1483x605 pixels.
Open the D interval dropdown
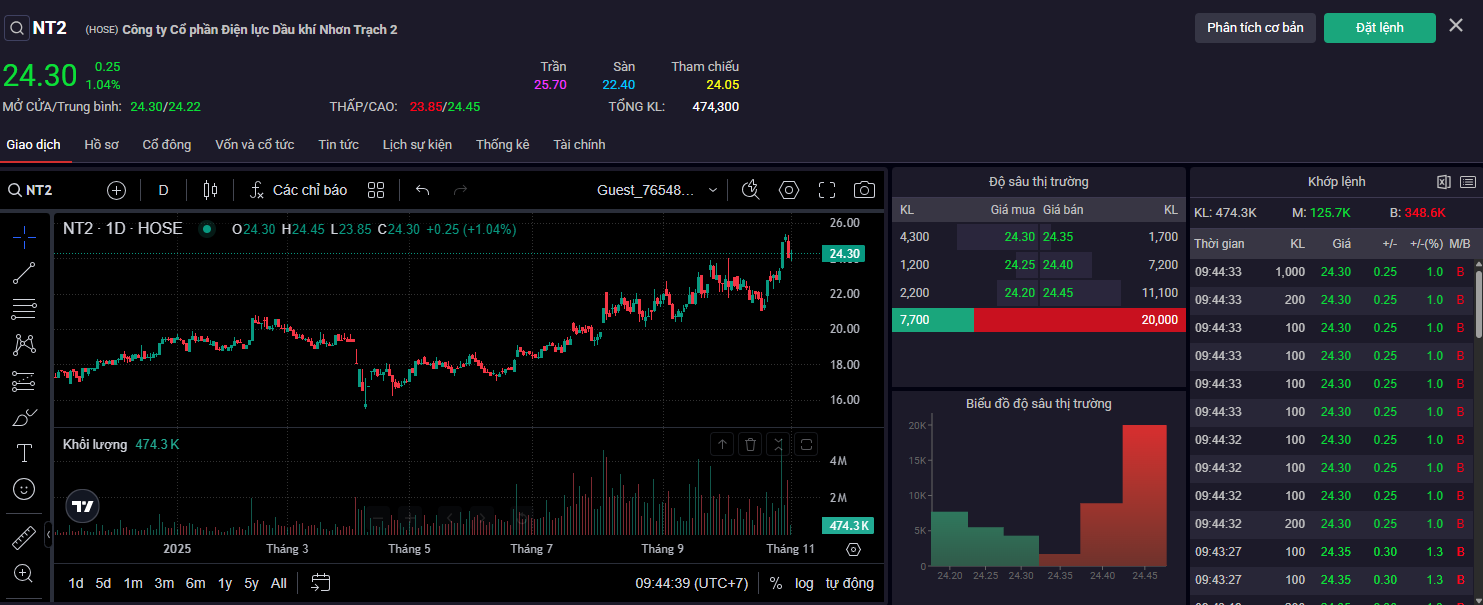click(164, 190)
